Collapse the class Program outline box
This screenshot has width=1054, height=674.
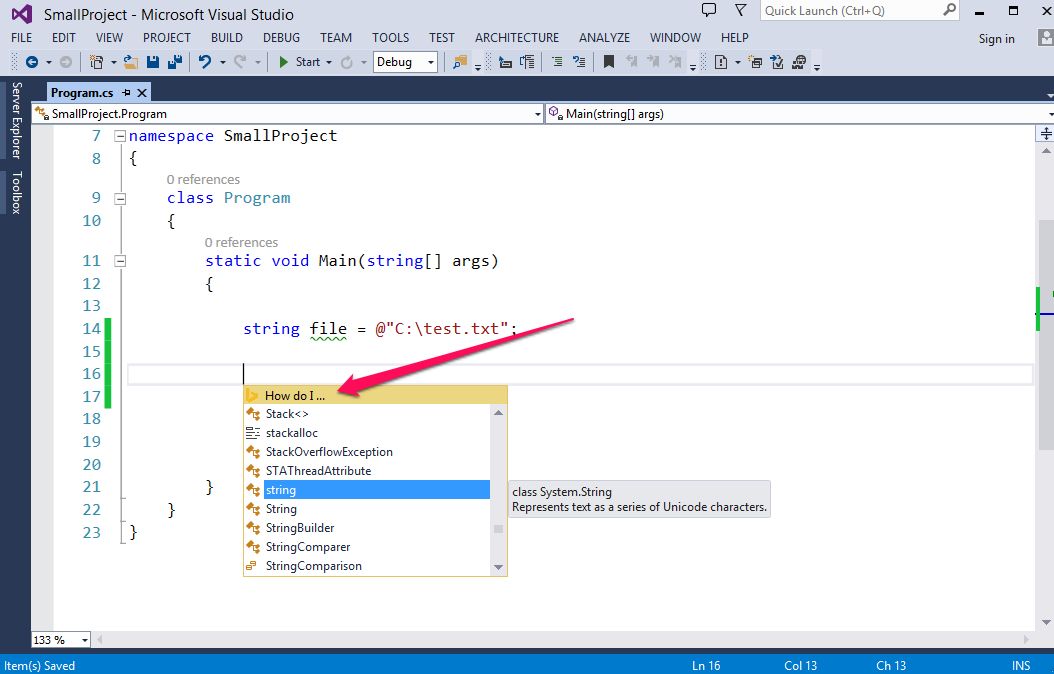point(120,198)
